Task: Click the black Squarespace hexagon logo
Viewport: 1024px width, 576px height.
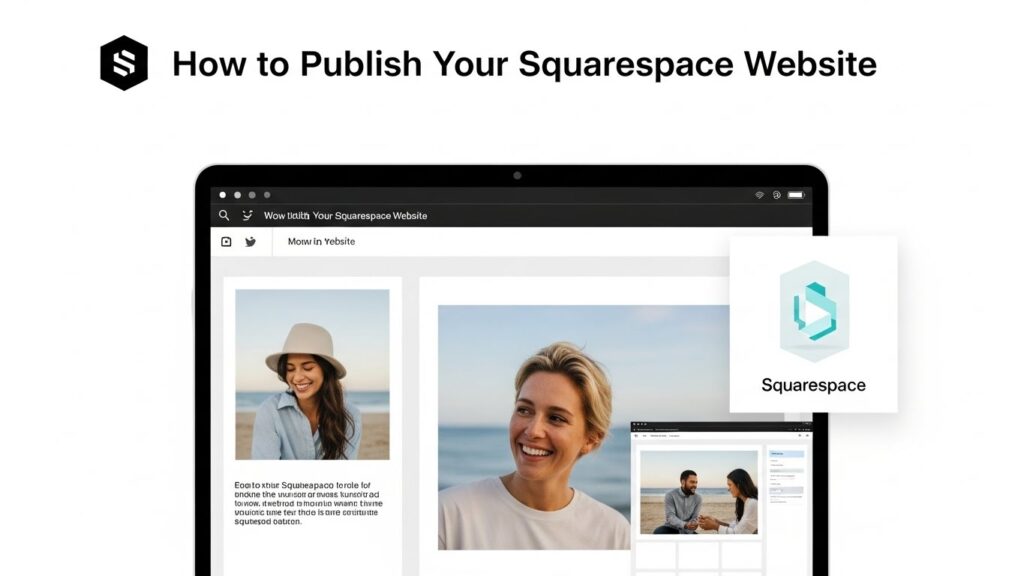Action: click(124, 63)
